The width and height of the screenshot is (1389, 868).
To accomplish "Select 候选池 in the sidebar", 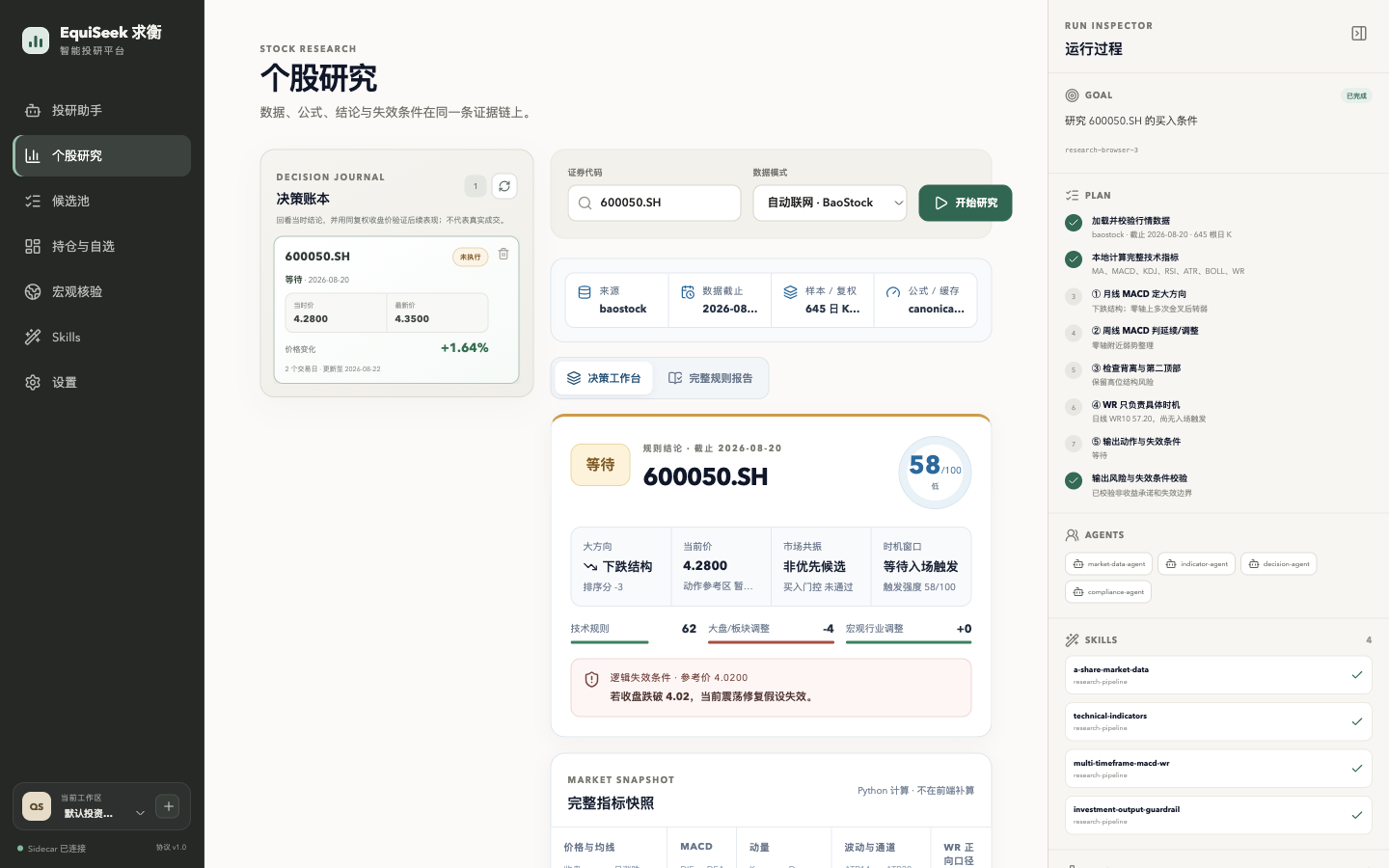I will pos(101,201).
